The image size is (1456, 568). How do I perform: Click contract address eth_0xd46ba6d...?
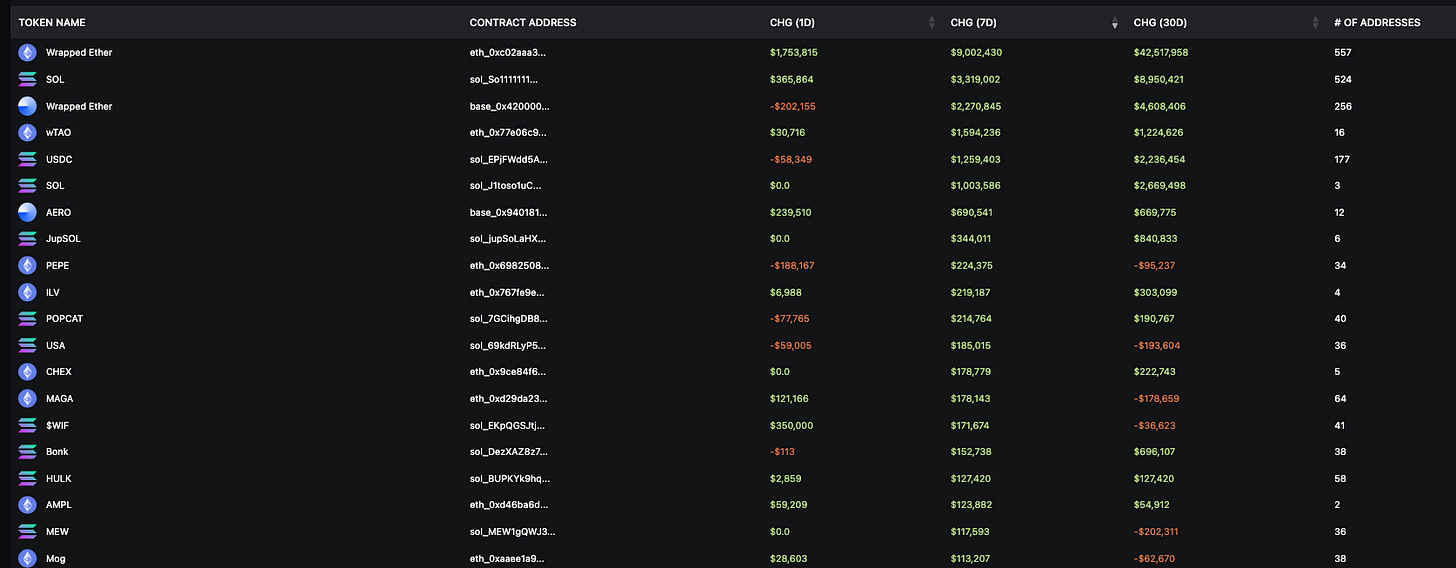click(509, 505)
